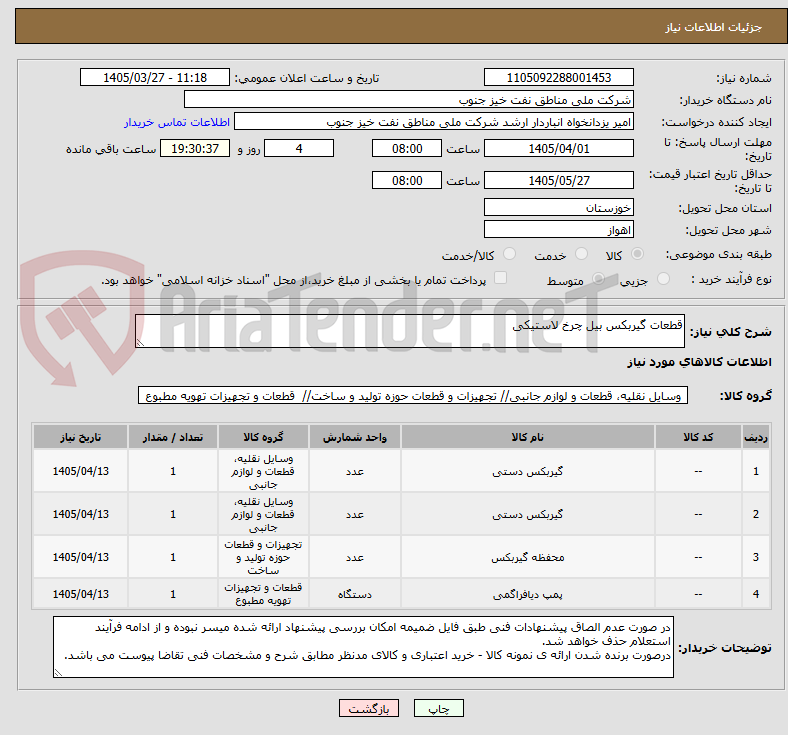Click the price validity date 1405/05/27

pos(558,180)
